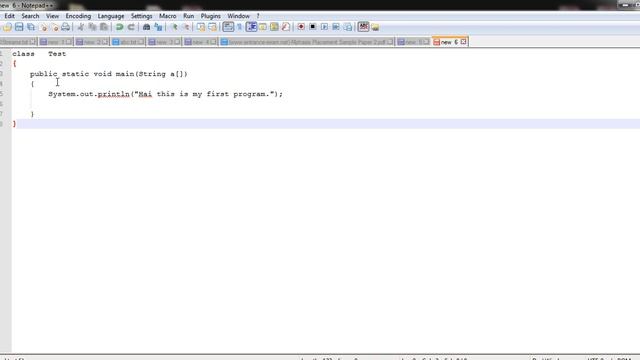
Task: Click 'public static void main' line
Action: (109, 74)
